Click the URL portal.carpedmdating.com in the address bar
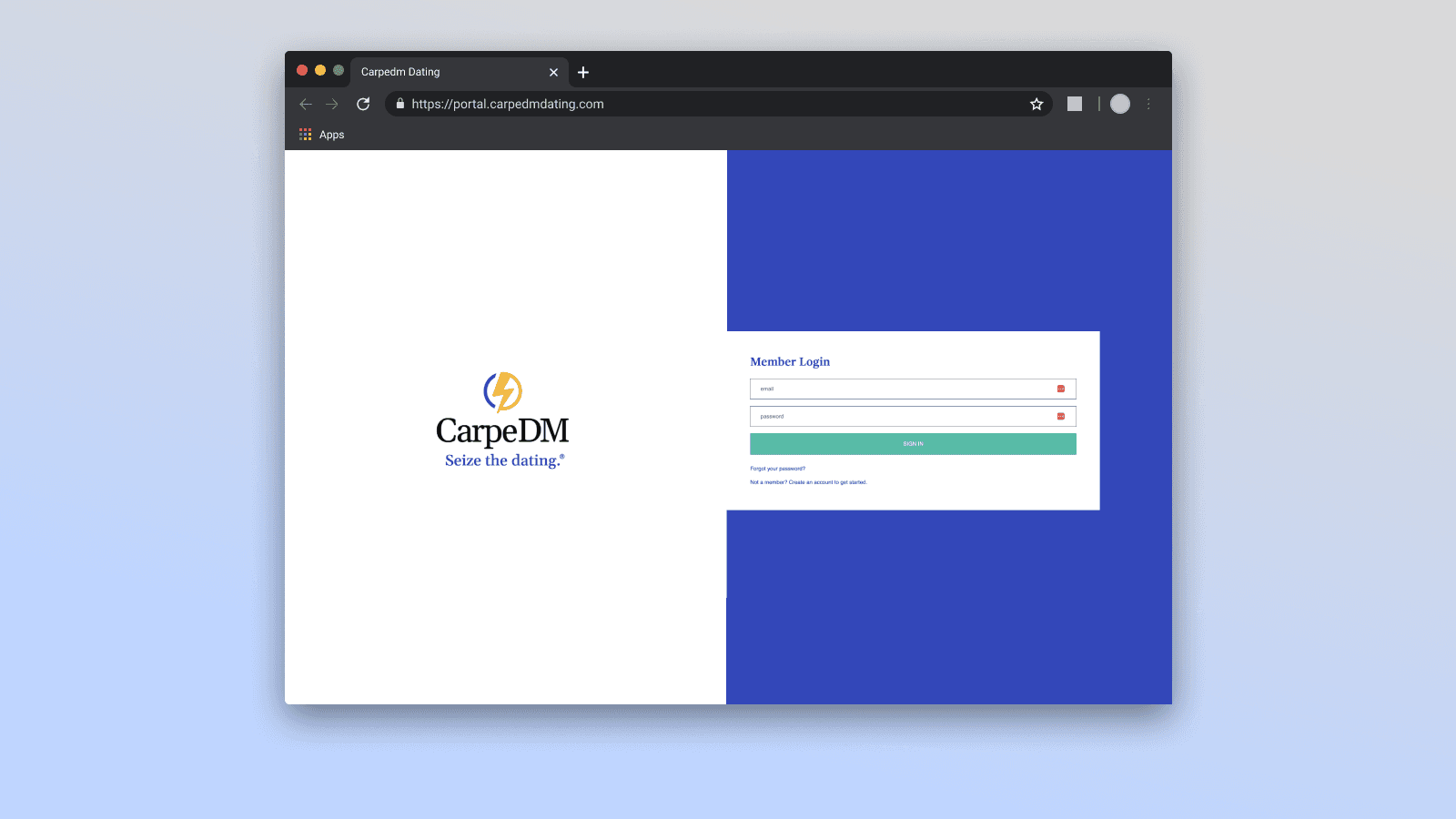 (507, 104)
